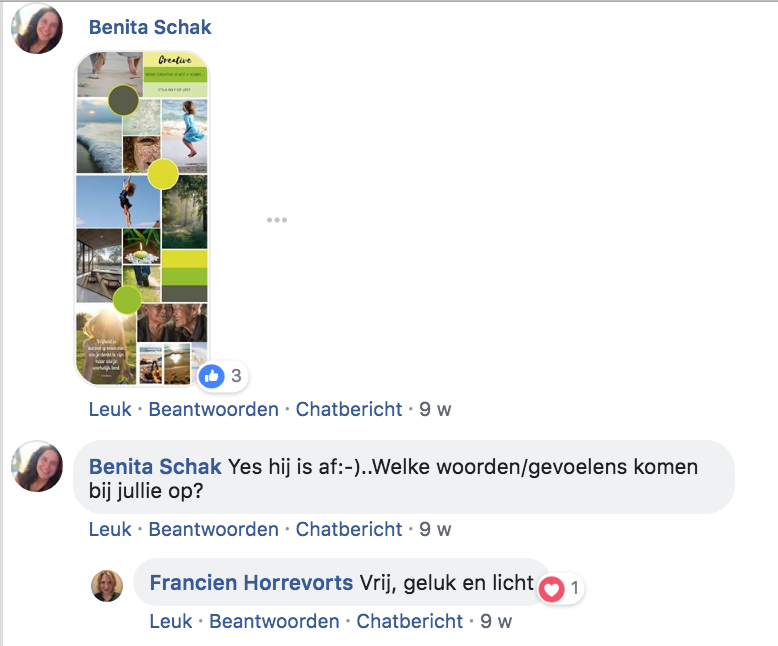Click Leuk under 'Yes hij is af' comment
This screenshot has width=778, height=646.
click(x=110, y=529)
